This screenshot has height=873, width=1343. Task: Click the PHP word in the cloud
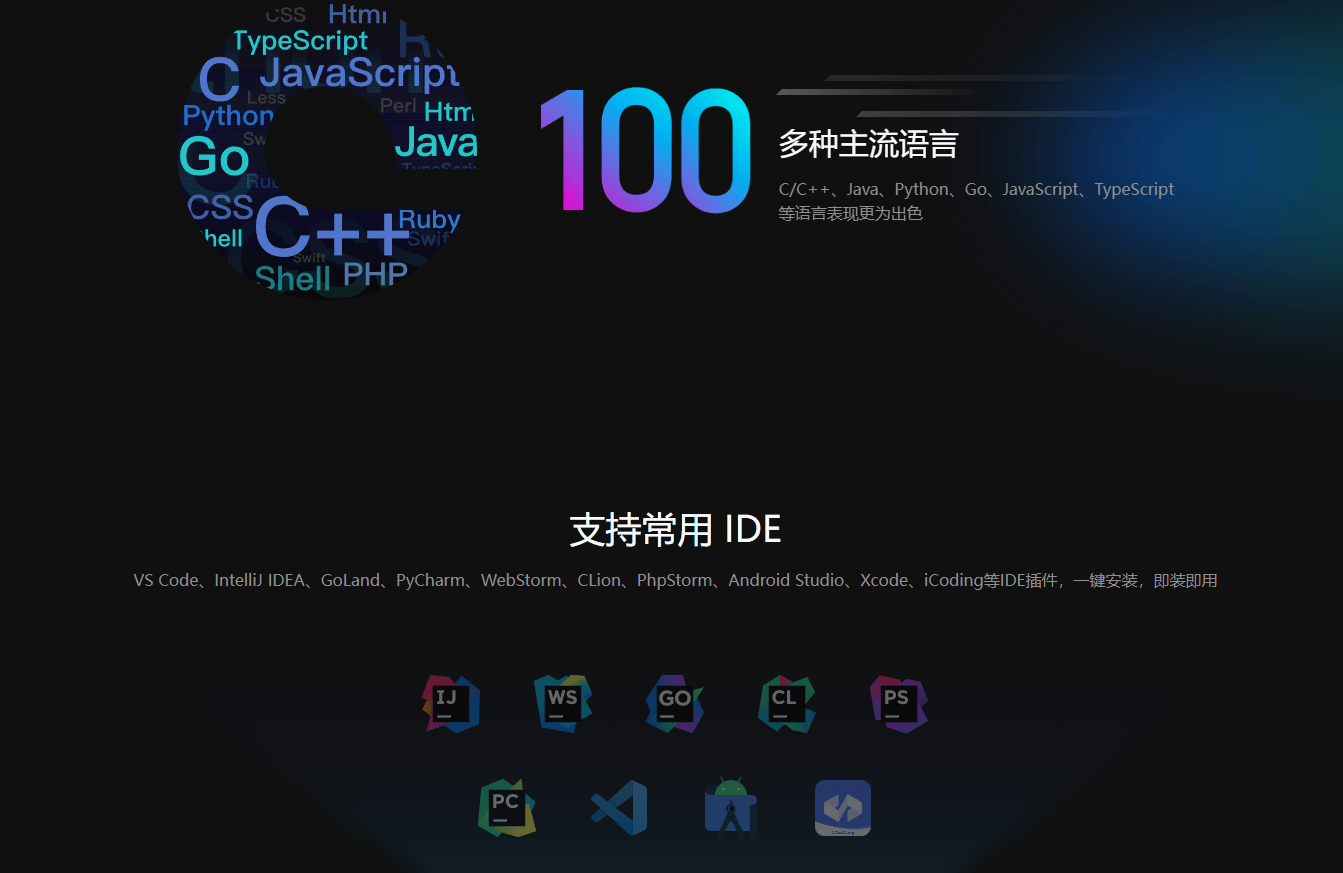point(377,272)
